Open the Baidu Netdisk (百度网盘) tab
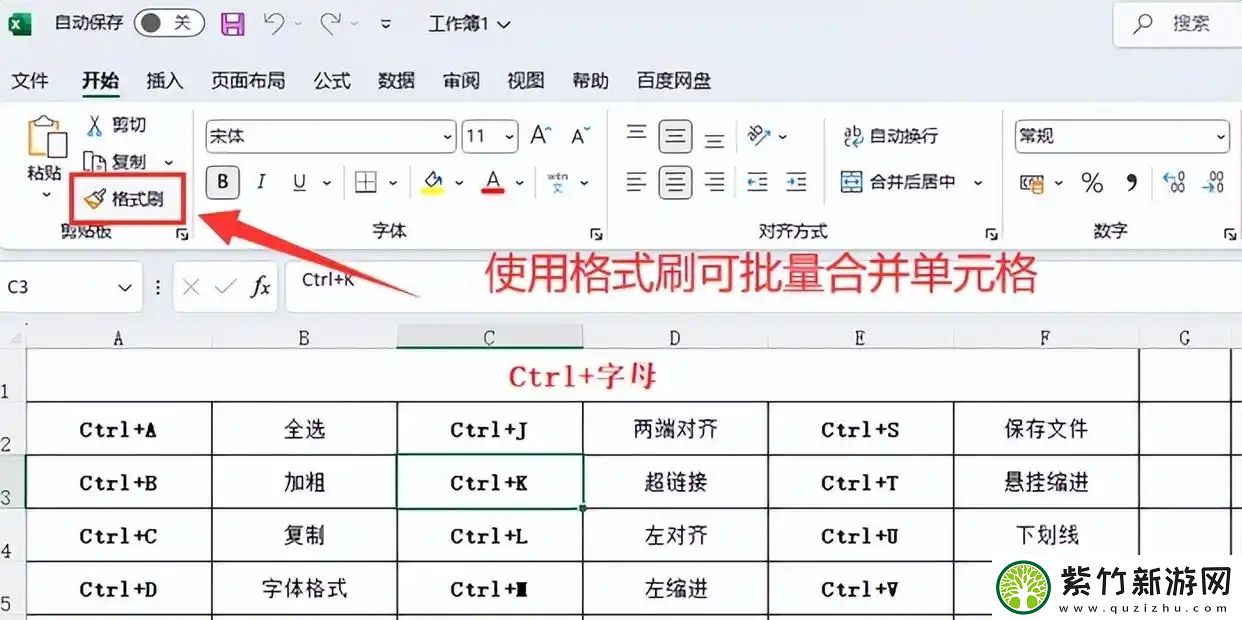Image resolution: width=1242 pixels, height=620 pixels. (674, 81)
